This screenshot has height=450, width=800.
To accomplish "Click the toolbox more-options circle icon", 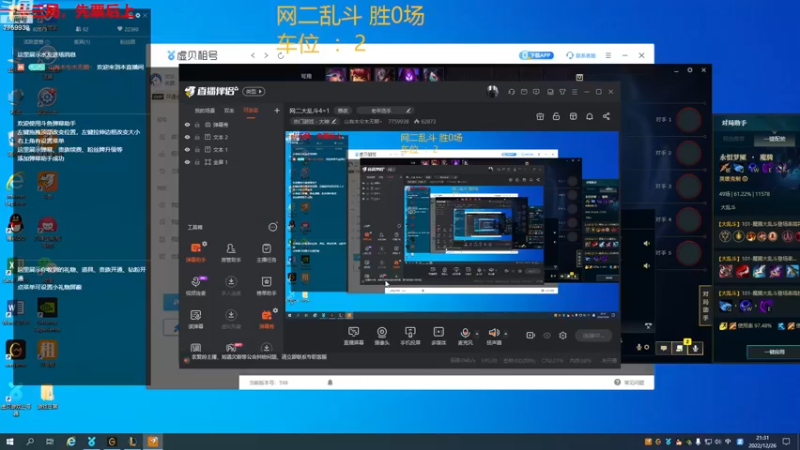I will click(272, 227).
